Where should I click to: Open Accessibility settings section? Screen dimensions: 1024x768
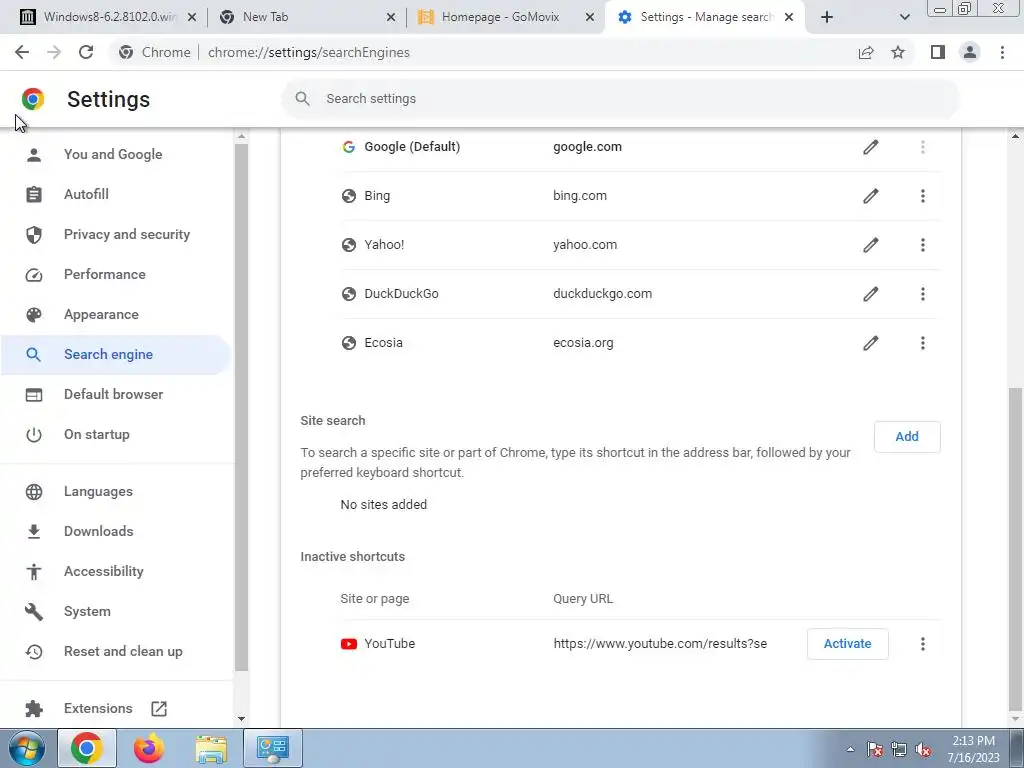coord(116,571)
